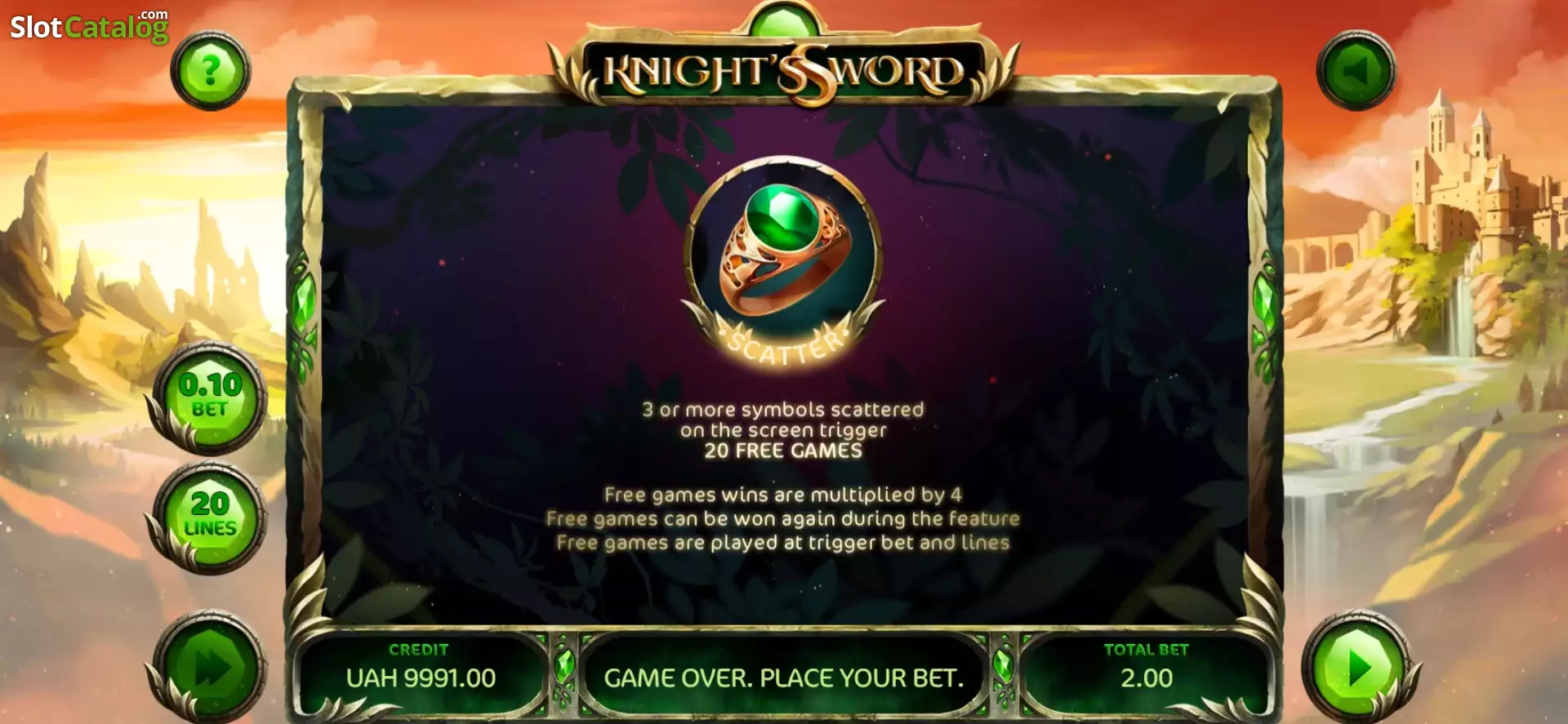The width and height of the screenshot is (1568, 724).
Task: Select the CREDIT UAH 9991.00 display
Action: click(420, 666)
